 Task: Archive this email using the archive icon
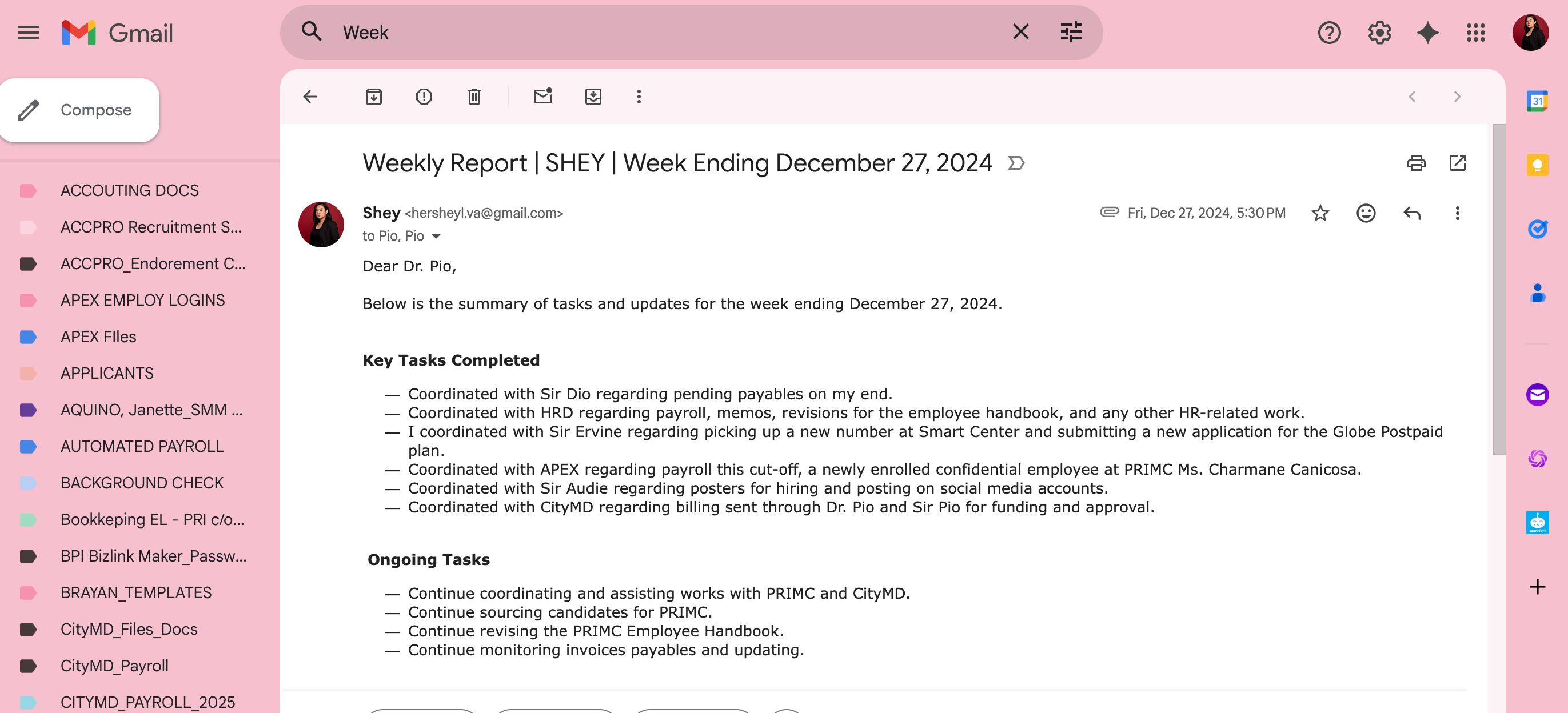[373, 96]
